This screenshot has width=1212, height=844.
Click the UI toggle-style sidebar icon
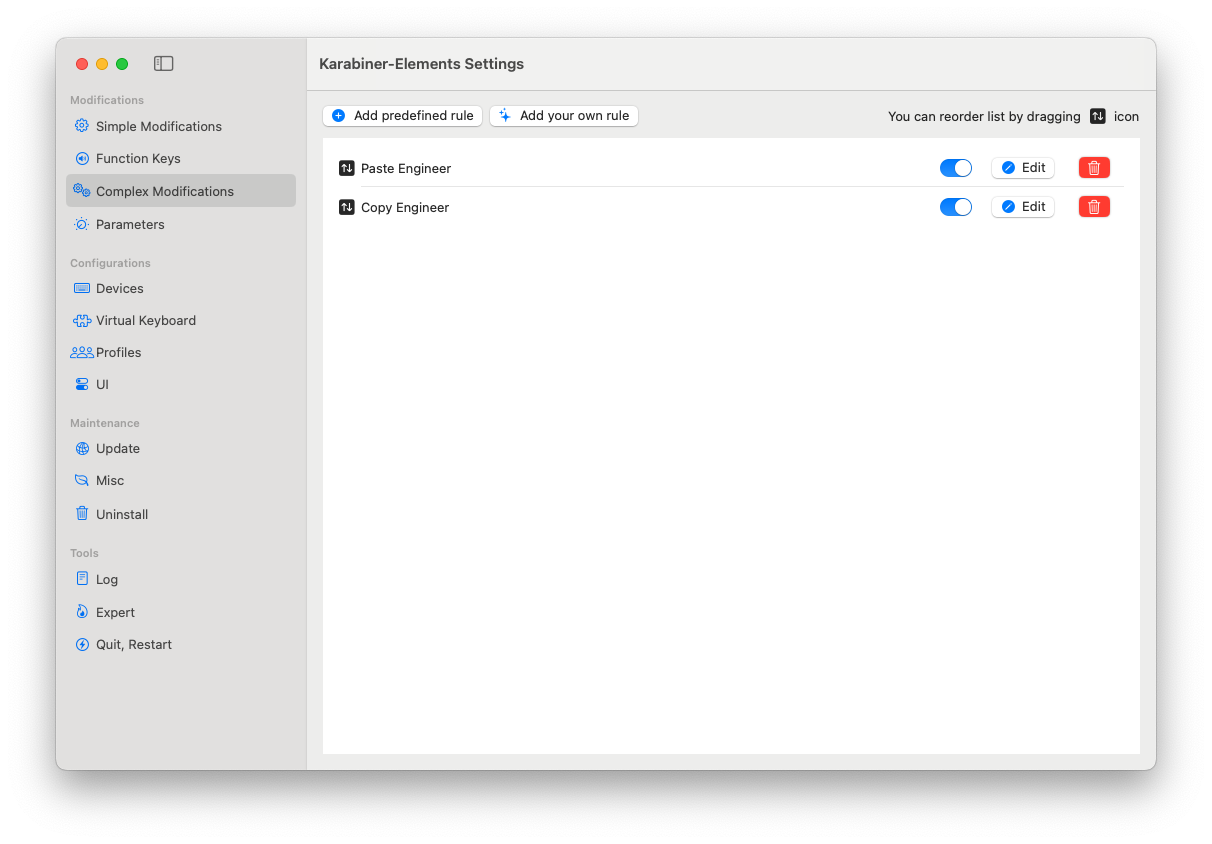pos(82,384)
